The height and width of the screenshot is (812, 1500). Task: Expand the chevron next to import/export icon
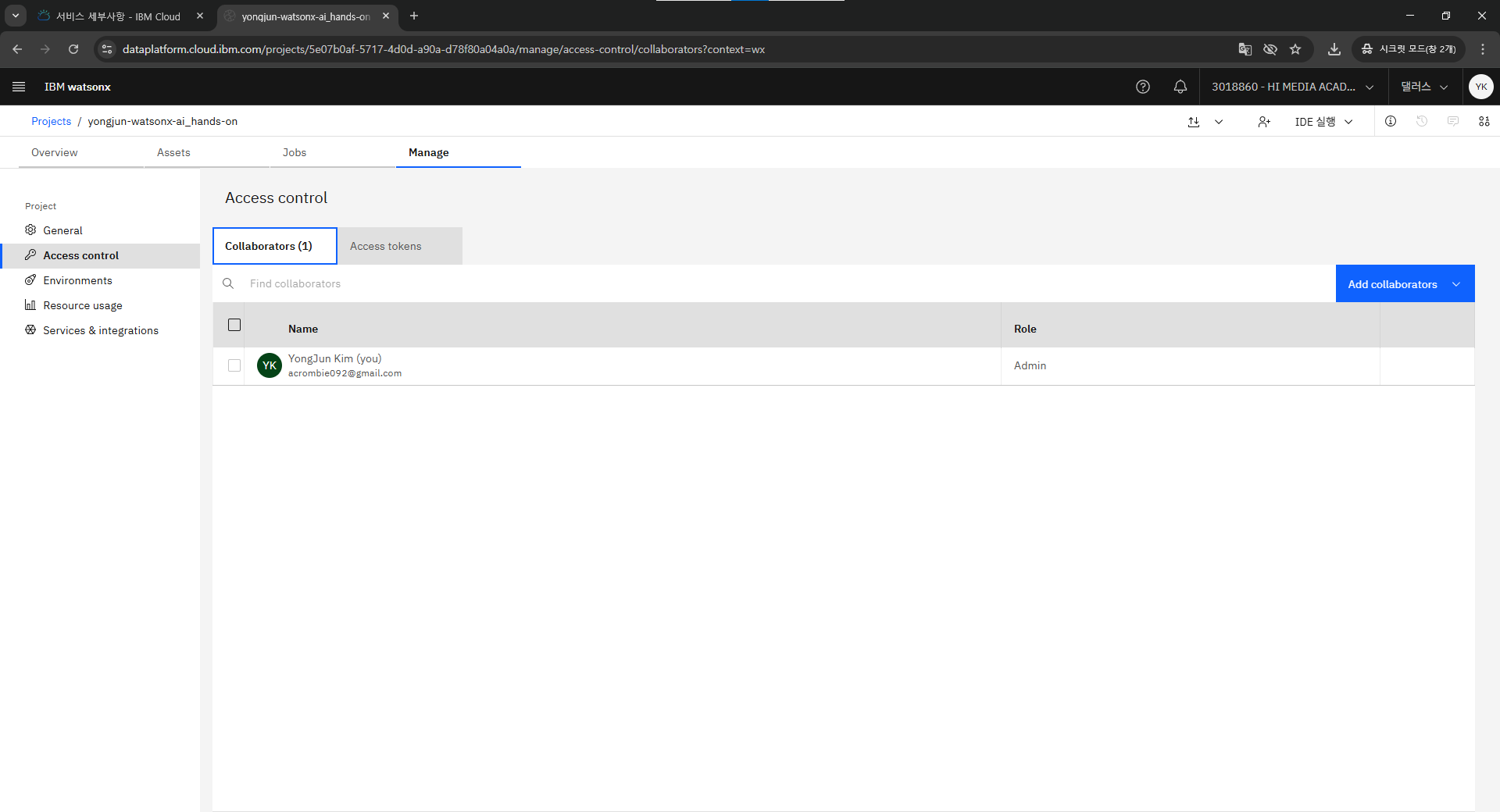tap(1219, 122)
